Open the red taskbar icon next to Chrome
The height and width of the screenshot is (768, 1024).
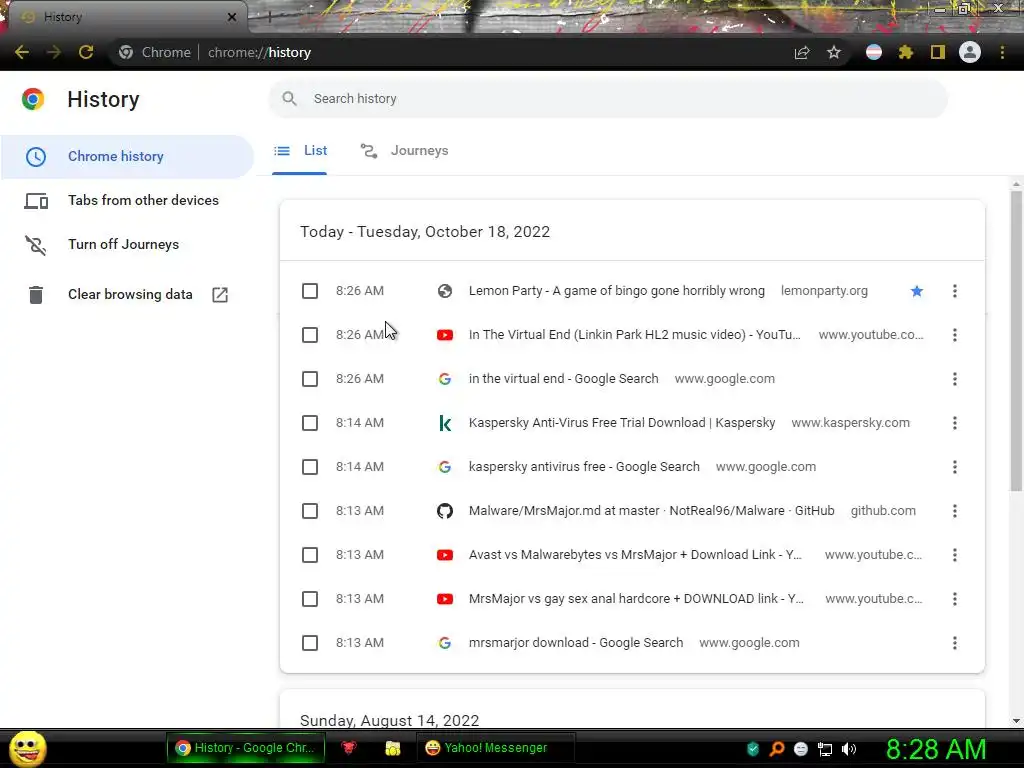point(349,748)
